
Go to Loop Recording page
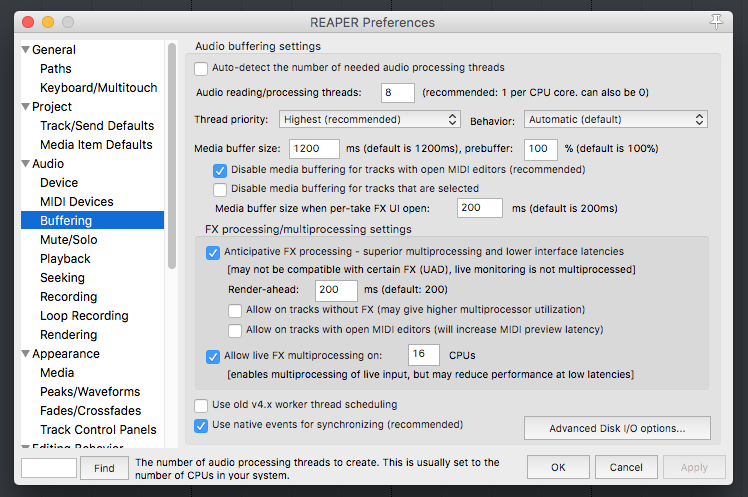(84, 316)
